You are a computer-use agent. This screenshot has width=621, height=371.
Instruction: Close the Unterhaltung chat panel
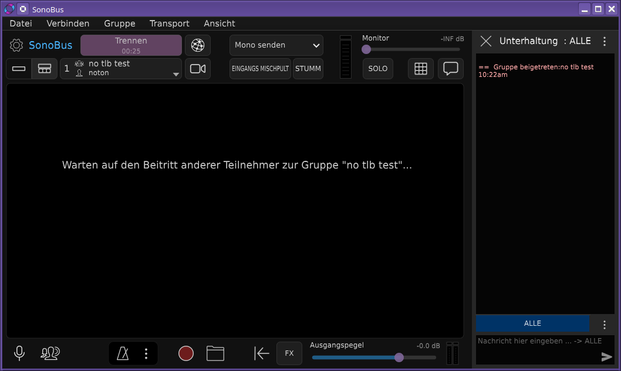point(486,41)
